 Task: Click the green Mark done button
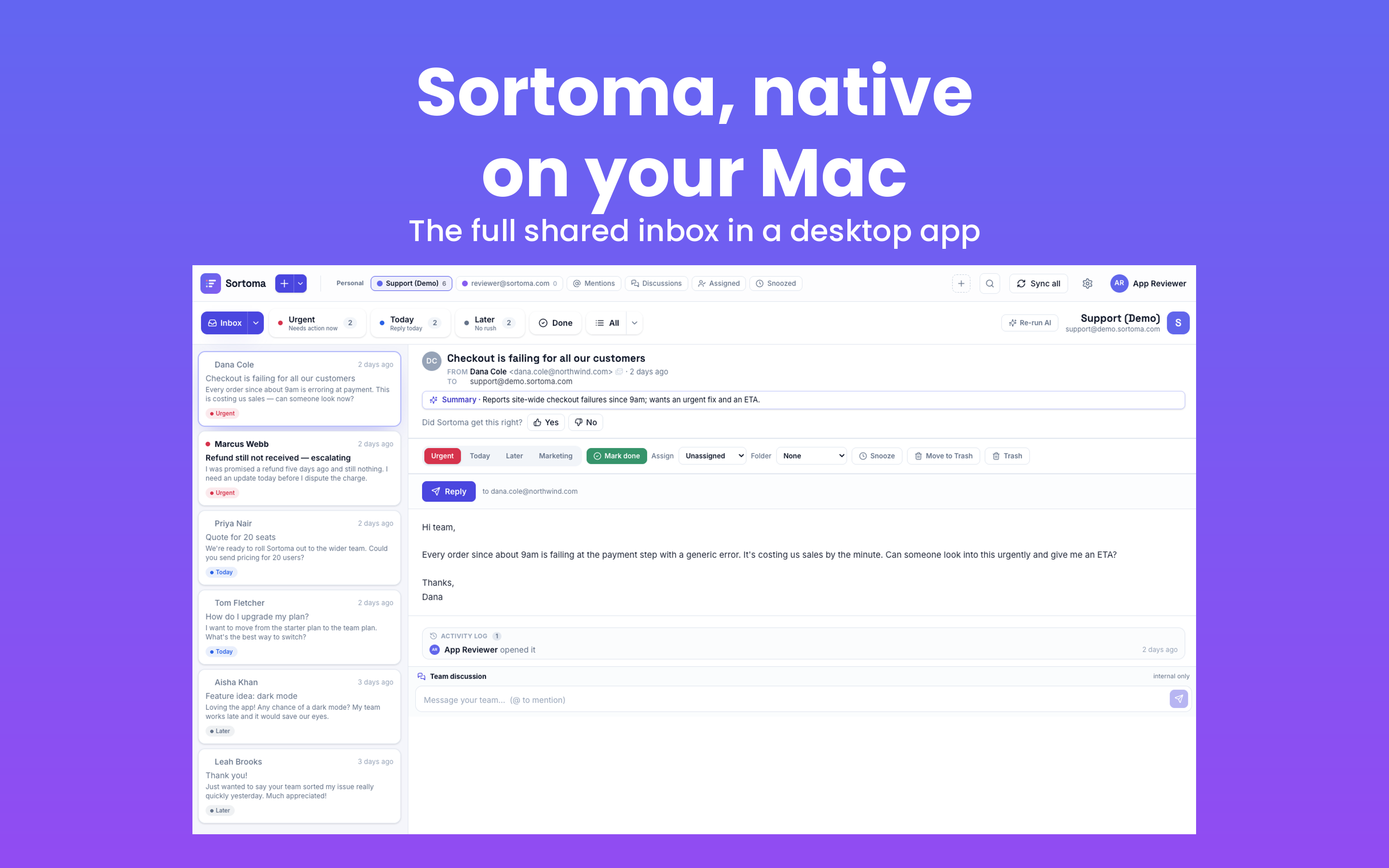[x=616, y=456]
